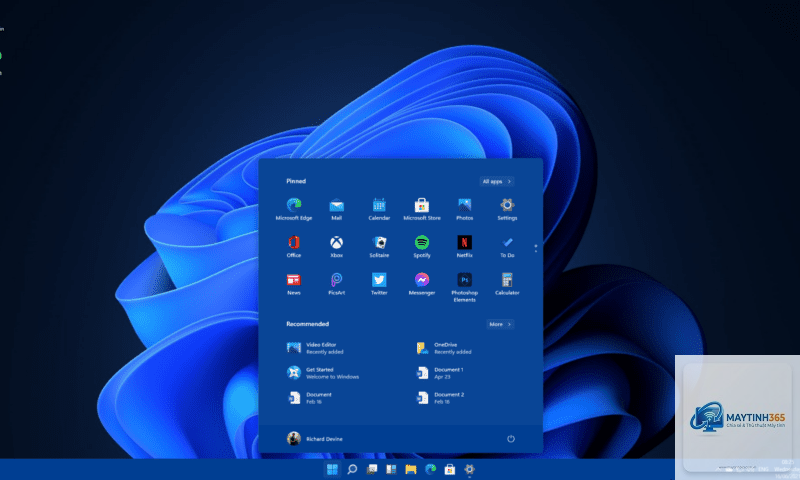Open the Twitter pinned app
800x480 pixels.
tap(379, 284)
